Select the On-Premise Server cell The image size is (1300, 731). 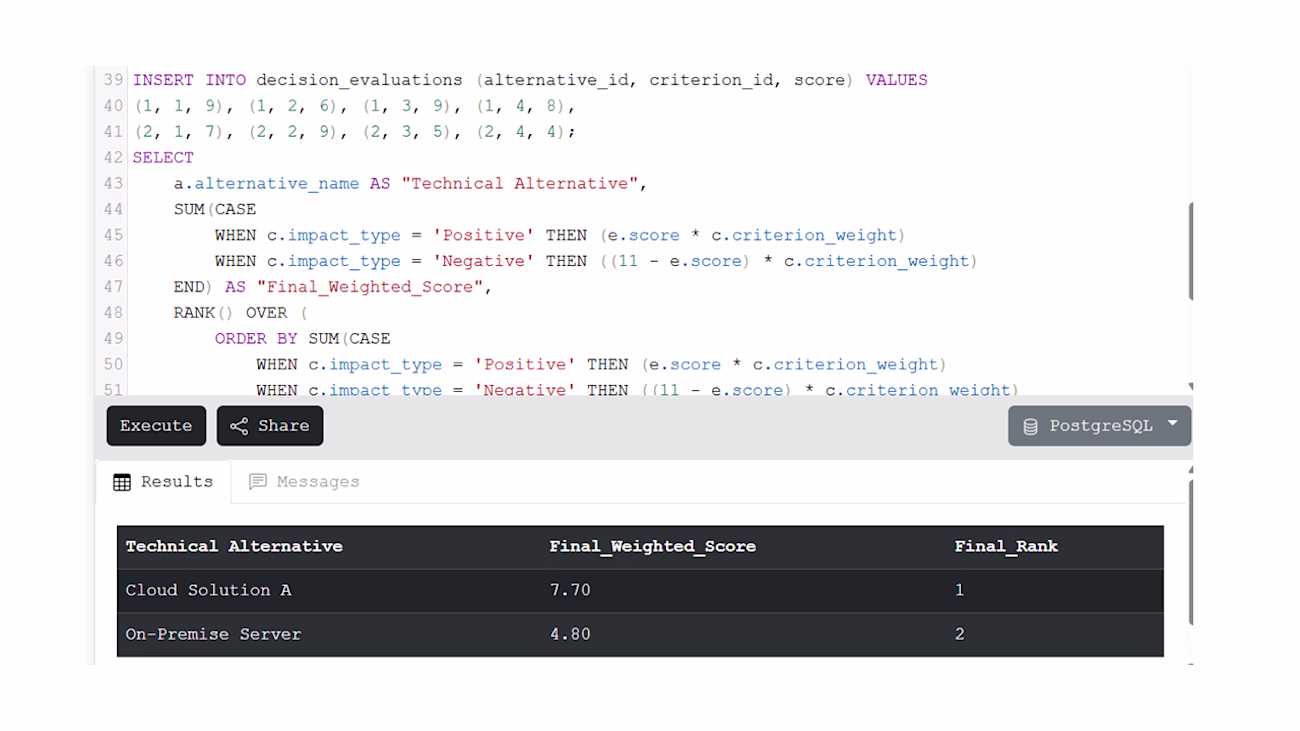[213, 635]
